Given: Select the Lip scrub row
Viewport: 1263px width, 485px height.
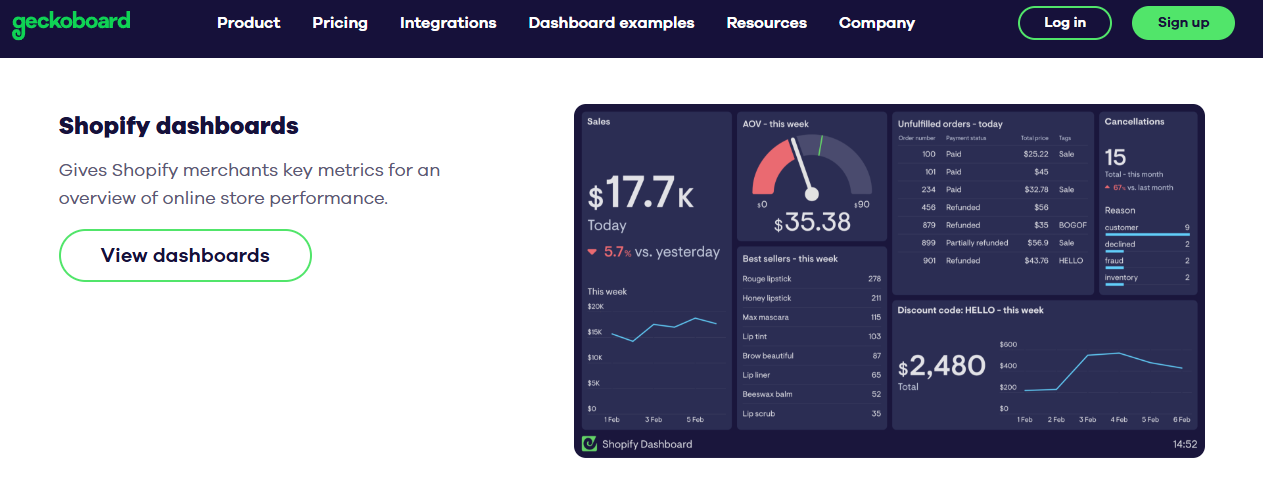Looking at the screenshot, I should [x=811, y=413].
